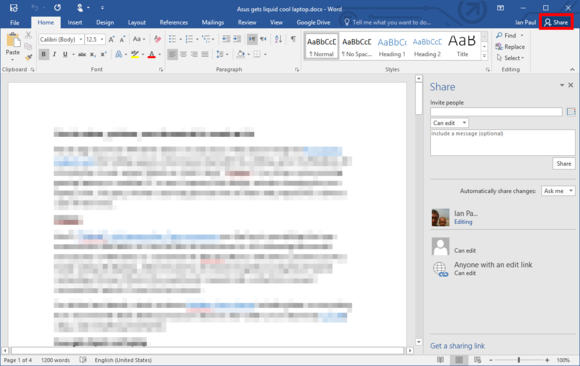The height and width of the screenshot is (366, 580).
Task: Click the Repeat action icon in quick access toolbar
Action: coord(57,8)
